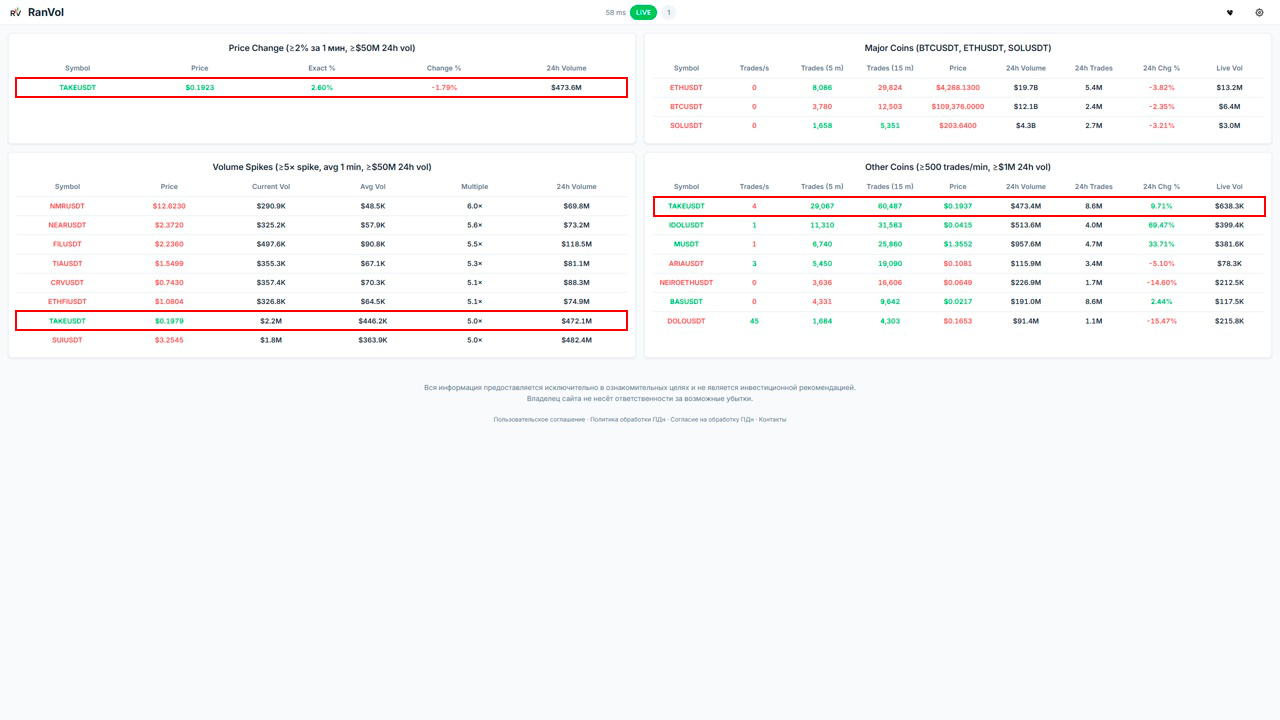Click the heart favorites icon
Viewport: 1280px width, 720px height.
(x=1230, y=13)
